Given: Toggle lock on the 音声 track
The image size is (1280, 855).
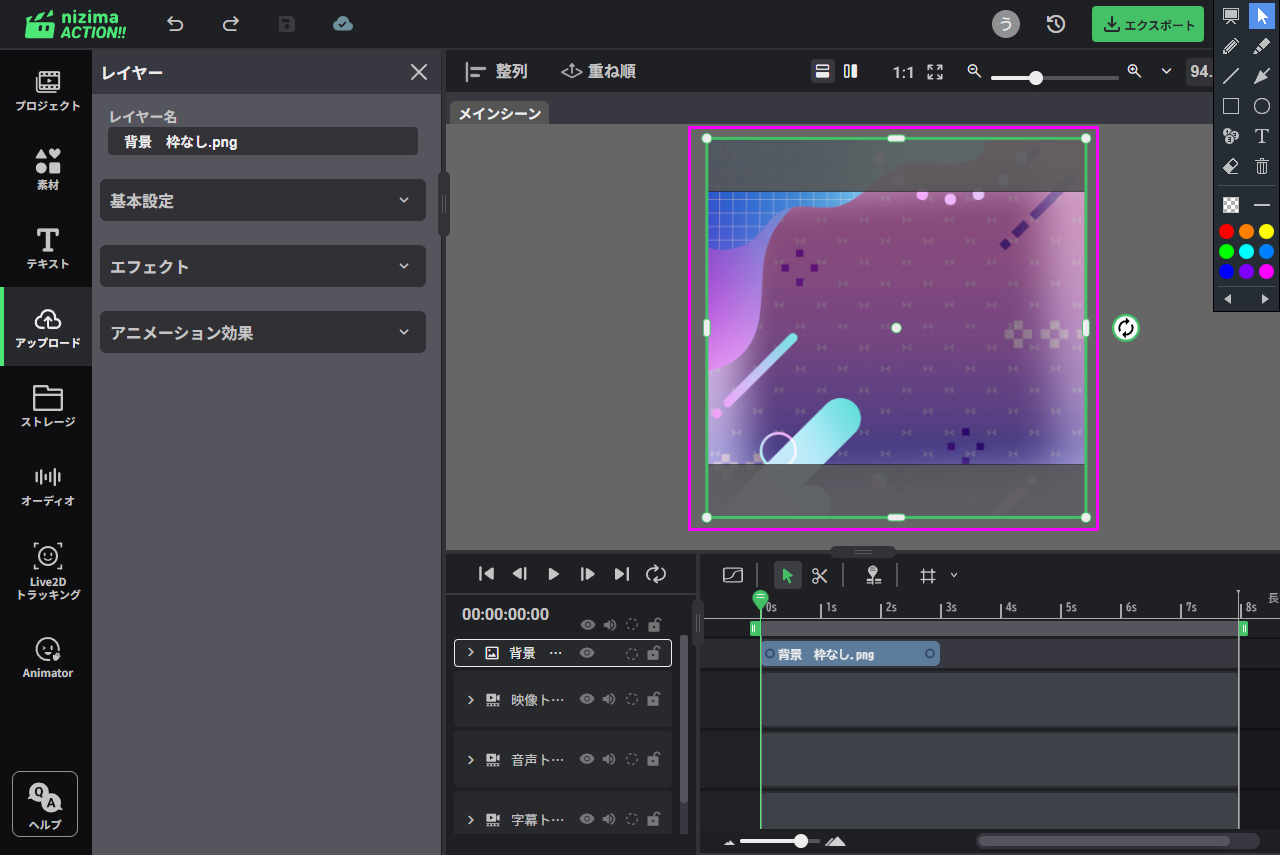Looking at the screenshot, I should pyautogui.click(x=653, y=760).
